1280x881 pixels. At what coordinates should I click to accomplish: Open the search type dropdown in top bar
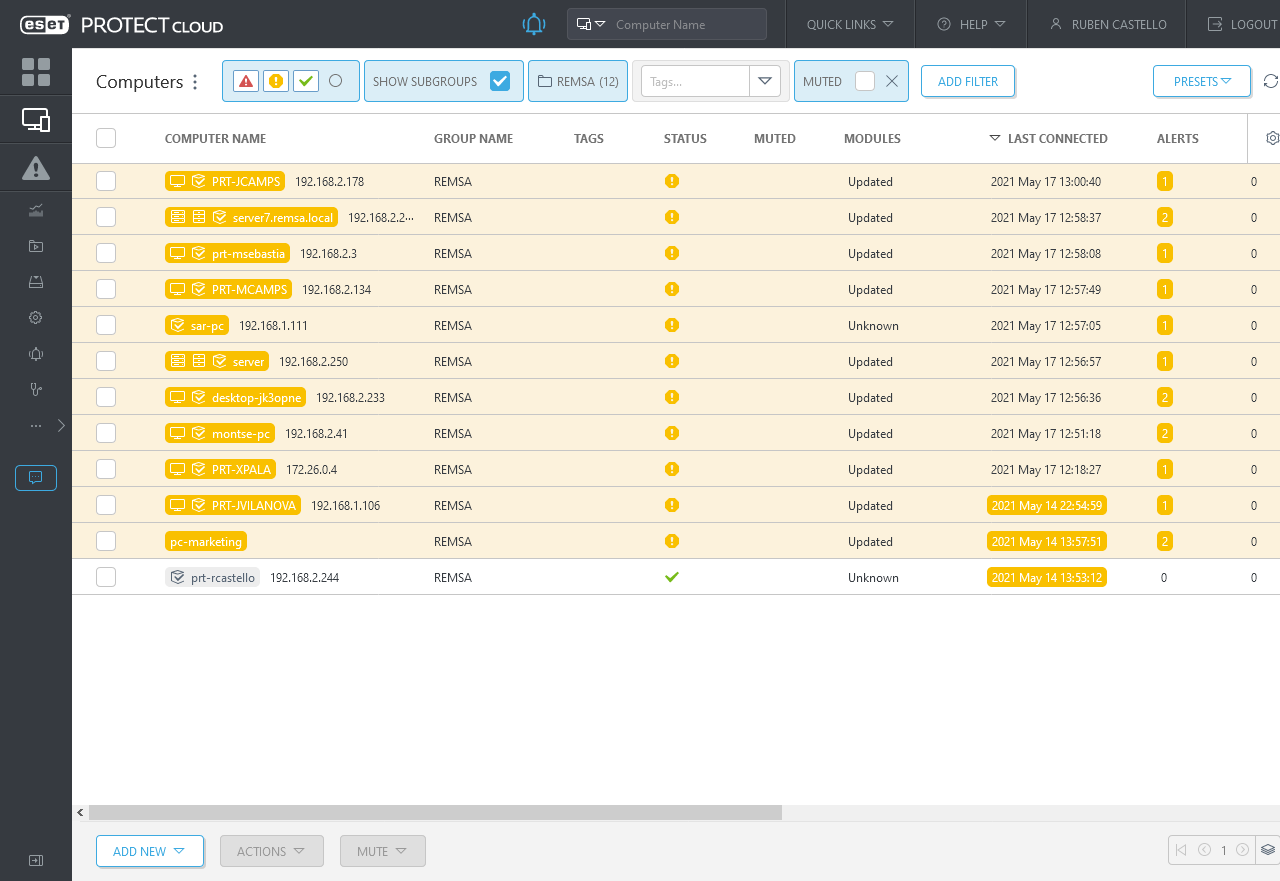point(592,24)
